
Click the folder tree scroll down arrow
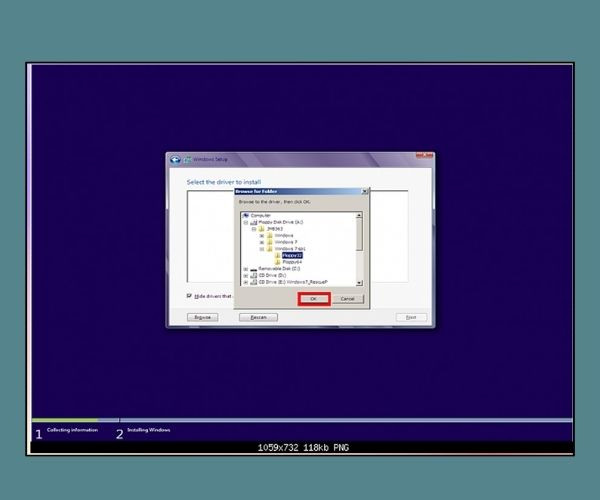[x=359, y=283]
